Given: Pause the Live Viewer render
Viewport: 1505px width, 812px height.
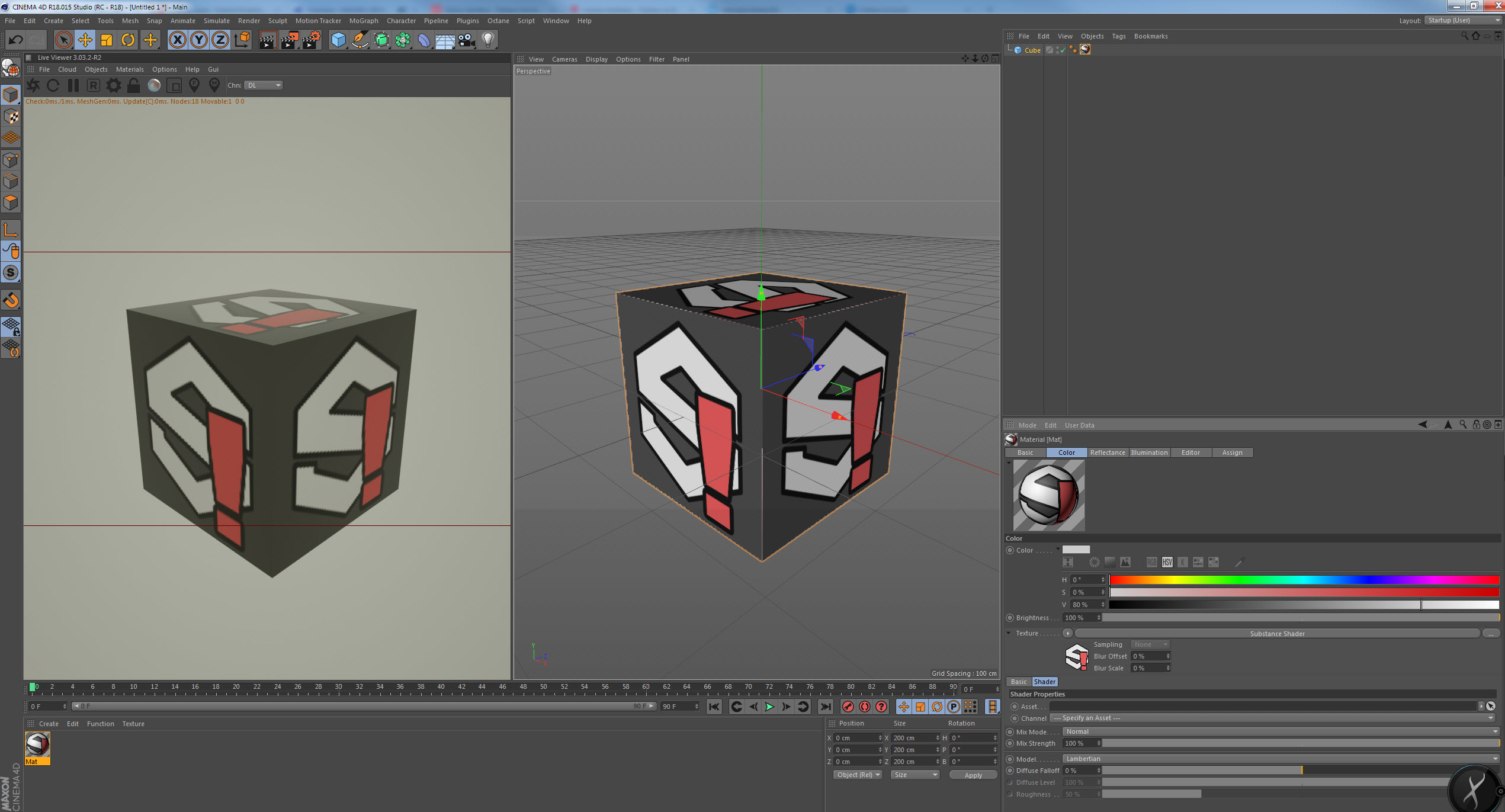Looking at the screenshot, I should 73,85.
